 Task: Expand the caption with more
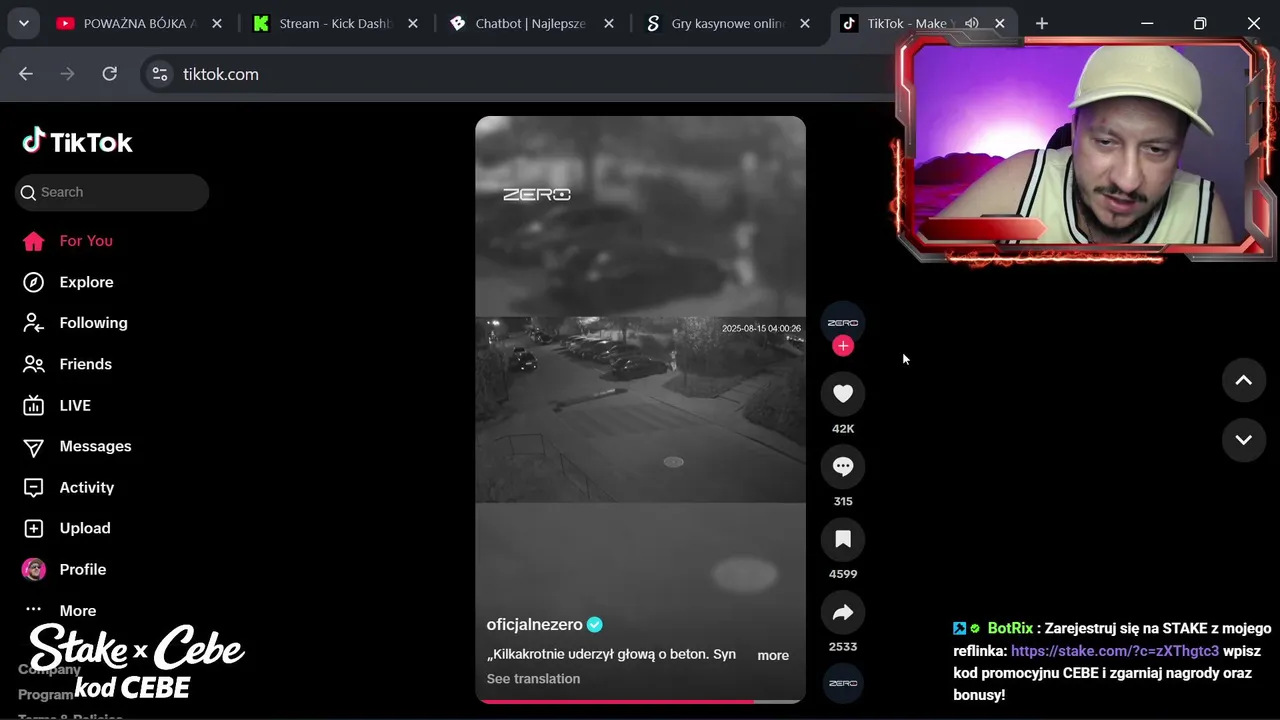[773, 655]
